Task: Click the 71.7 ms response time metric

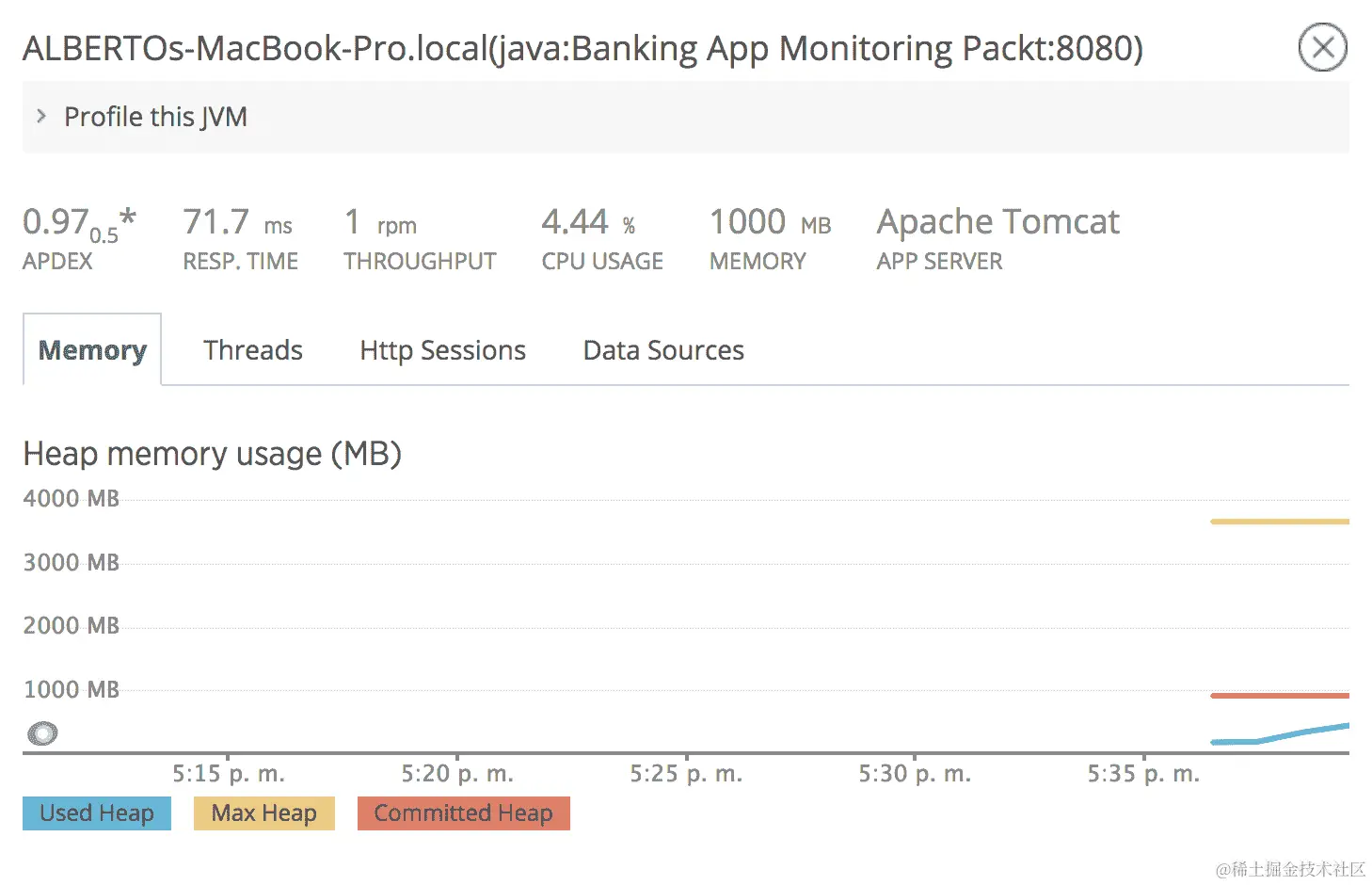Action: (237, 223)
